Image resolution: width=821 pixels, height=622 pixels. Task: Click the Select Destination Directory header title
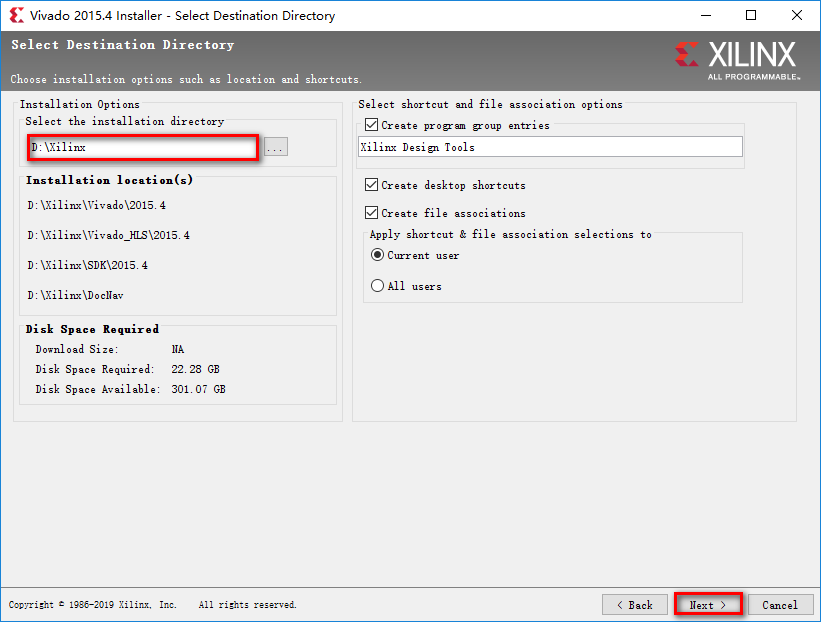point(123,45)
